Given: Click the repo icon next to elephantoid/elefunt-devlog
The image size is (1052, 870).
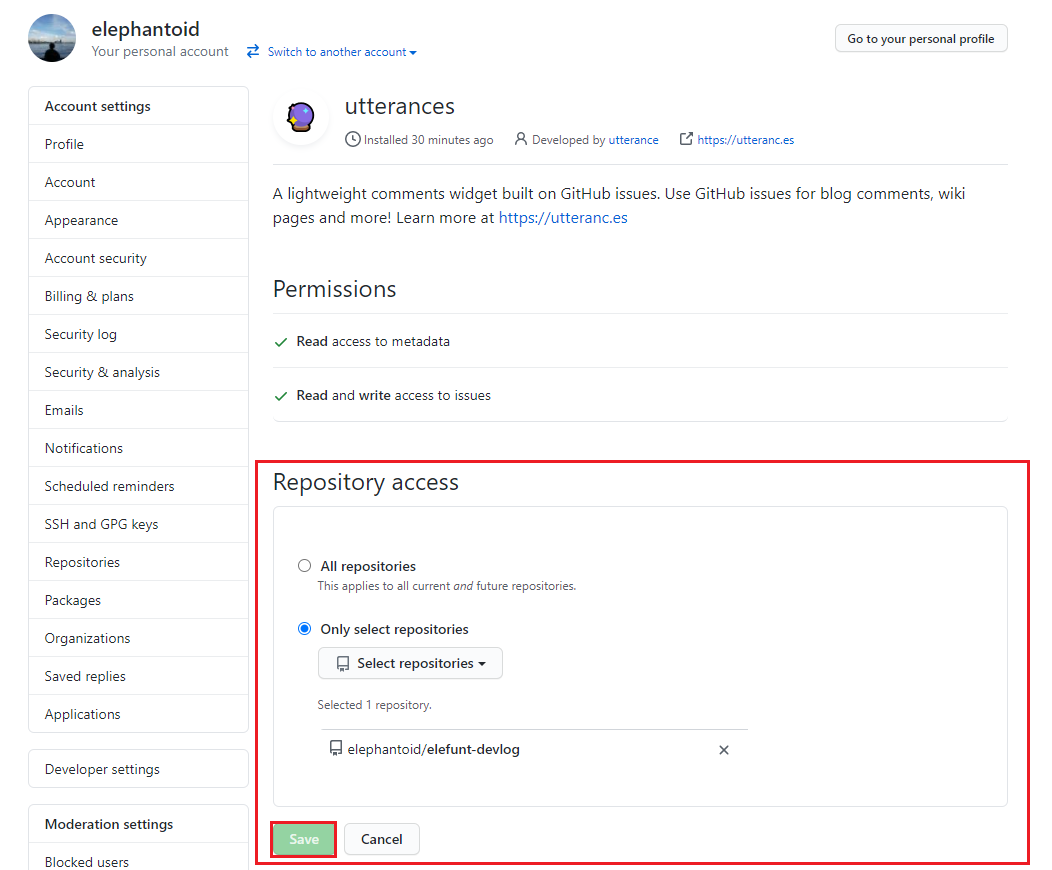Looking at the screenshot, I should tap(336, 748).
